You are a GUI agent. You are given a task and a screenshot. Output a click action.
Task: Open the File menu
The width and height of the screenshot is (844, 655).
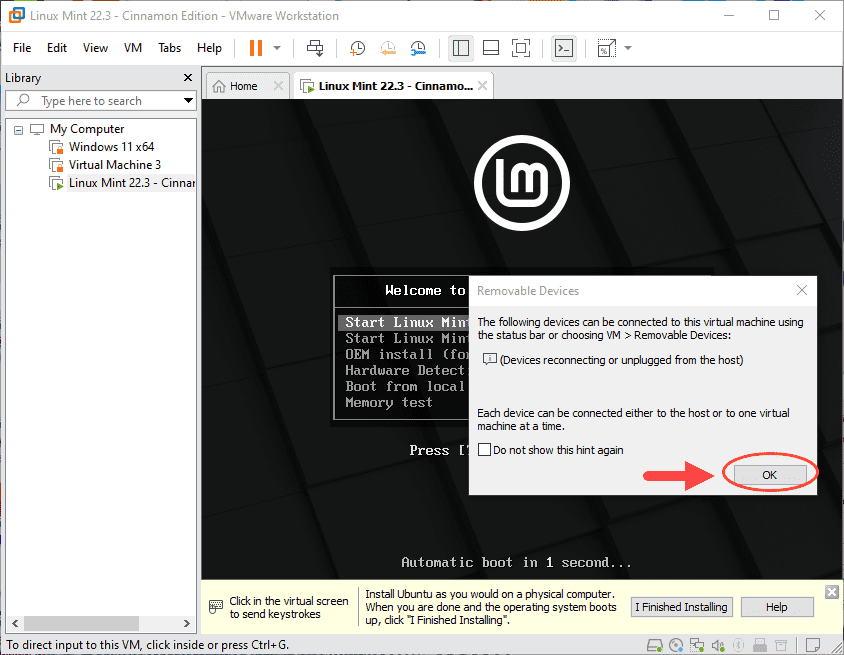pyautogui.click(x=22, y=48)
